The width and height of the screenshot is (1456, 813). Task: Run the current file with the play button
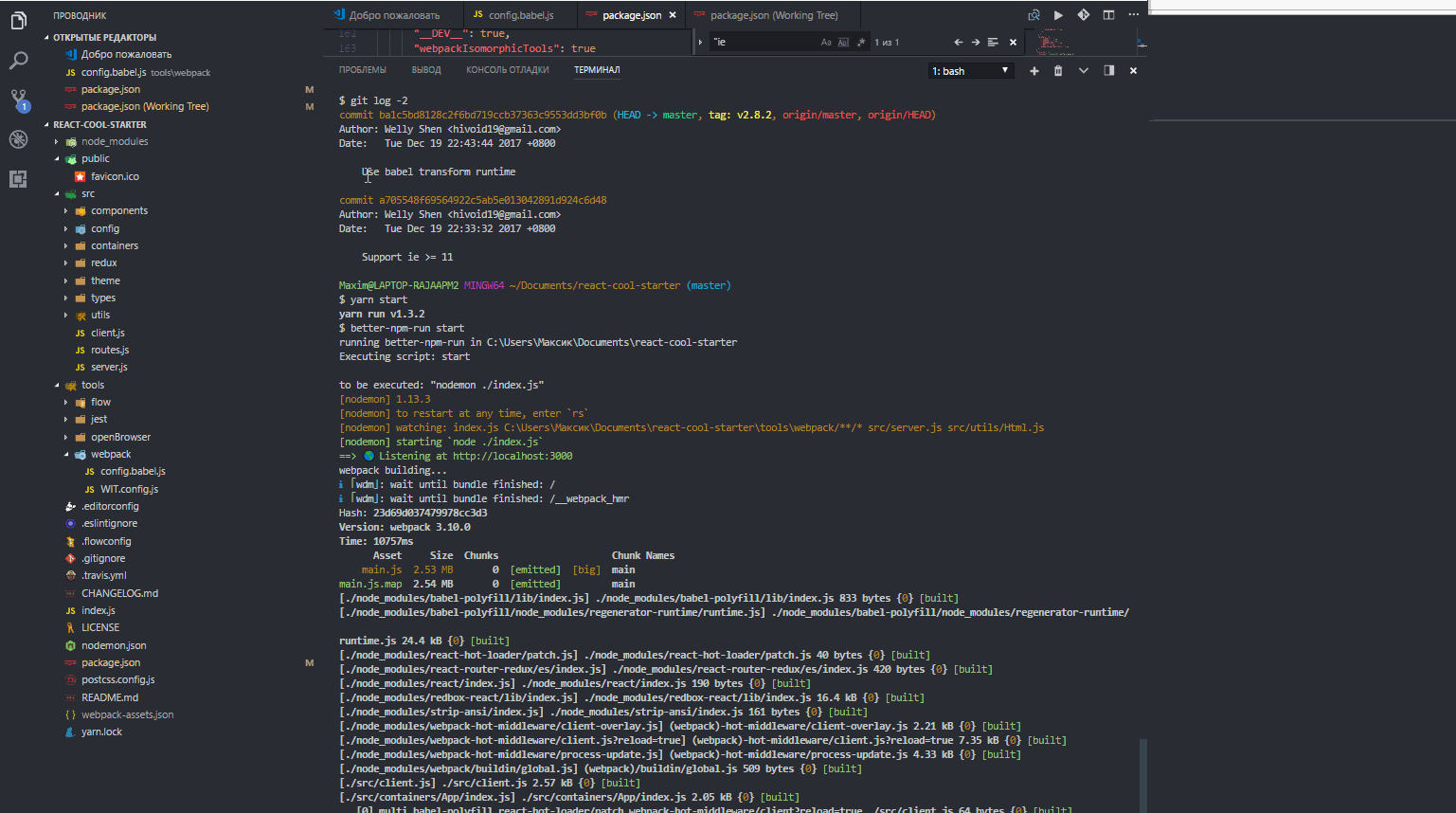coord(1057,14)
